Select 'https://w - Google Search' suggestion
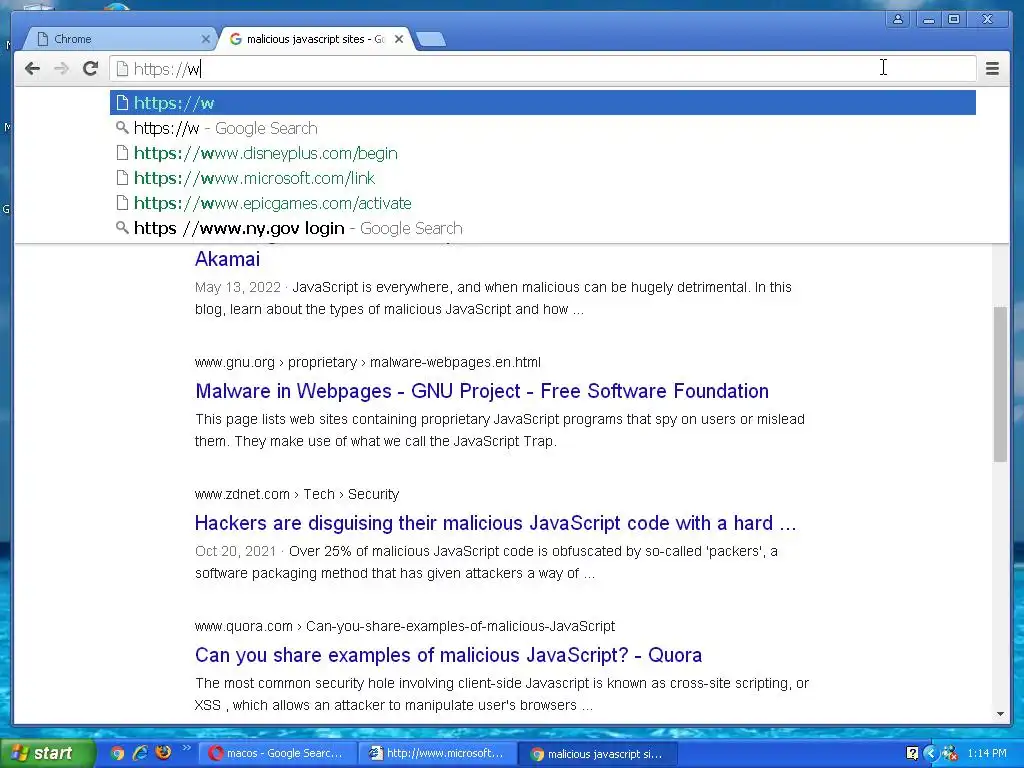 pos(543,128)
